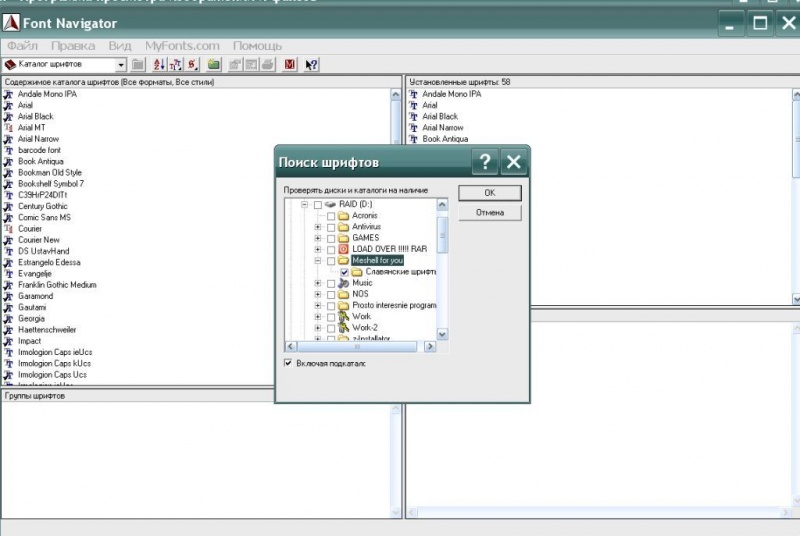
Task: Uncheck the Славянские шрифты folder checkbox
Action: pyautogui.click(x=345, y=272)
